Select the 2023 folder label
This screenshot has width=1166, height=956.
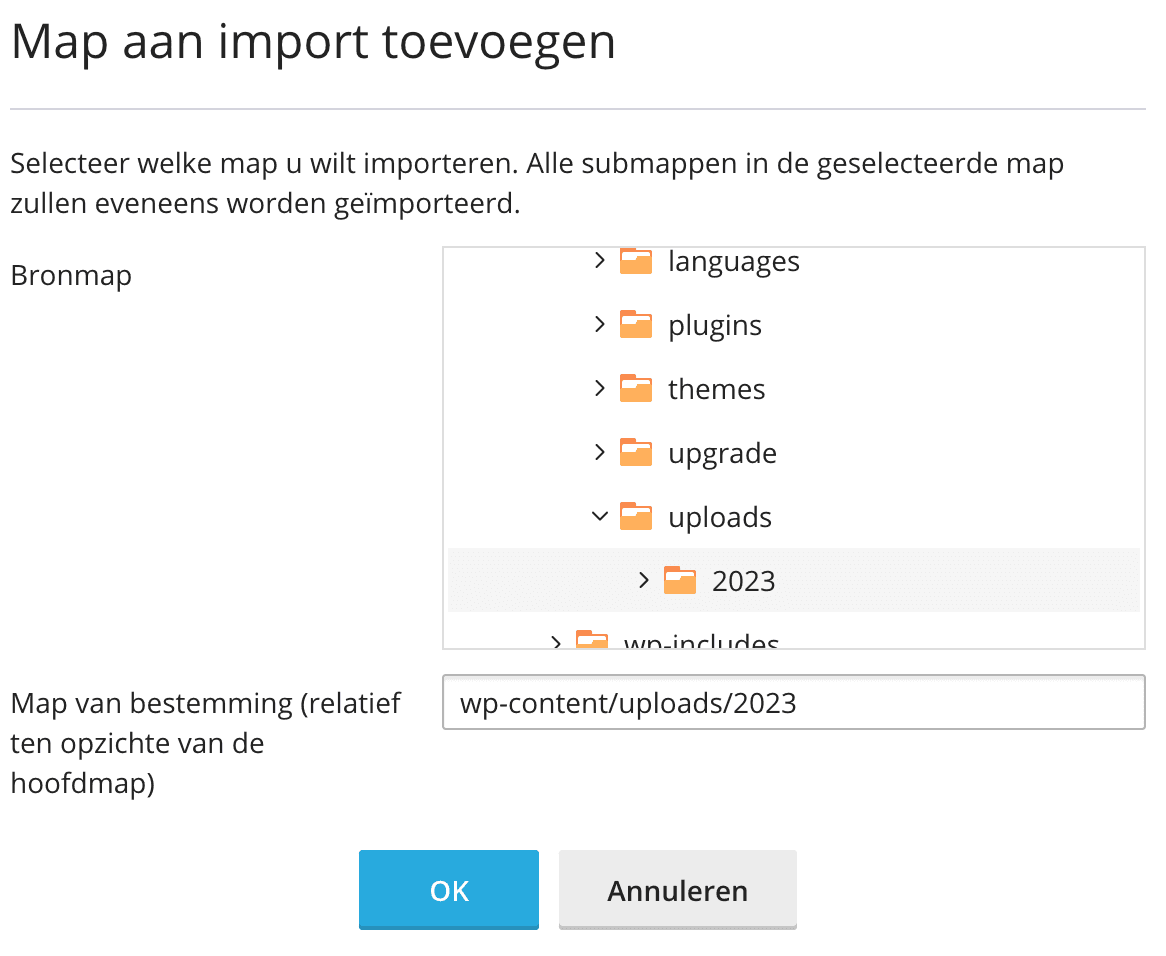tap(744, 582)
